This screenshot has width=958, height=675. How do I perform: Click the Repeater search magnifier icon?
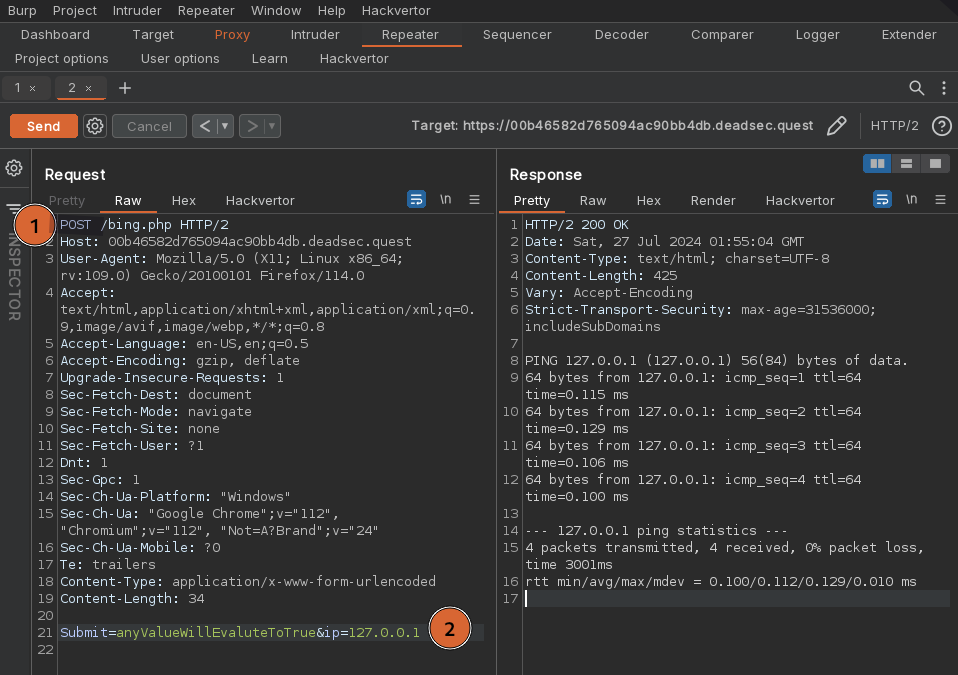pos(916,88)
